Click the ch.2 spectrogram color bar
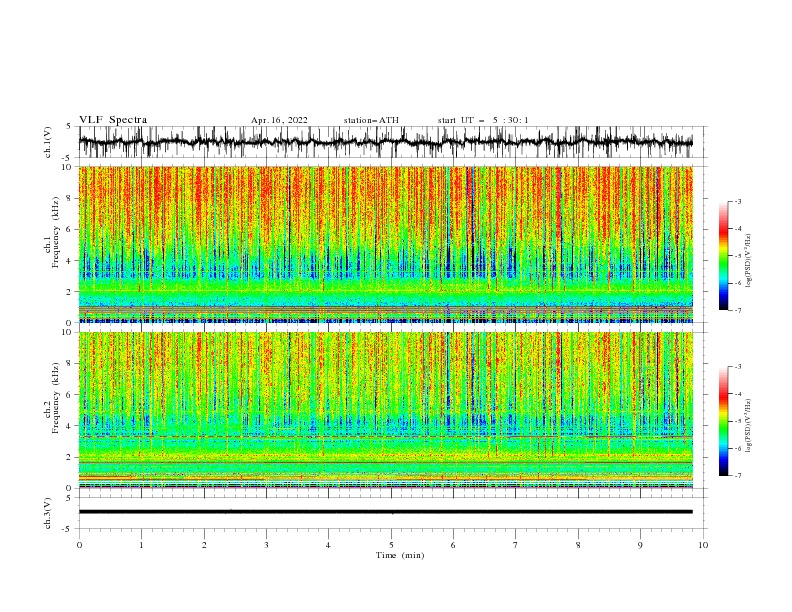Screen dimensions: 792x612 tap(723, 421)
